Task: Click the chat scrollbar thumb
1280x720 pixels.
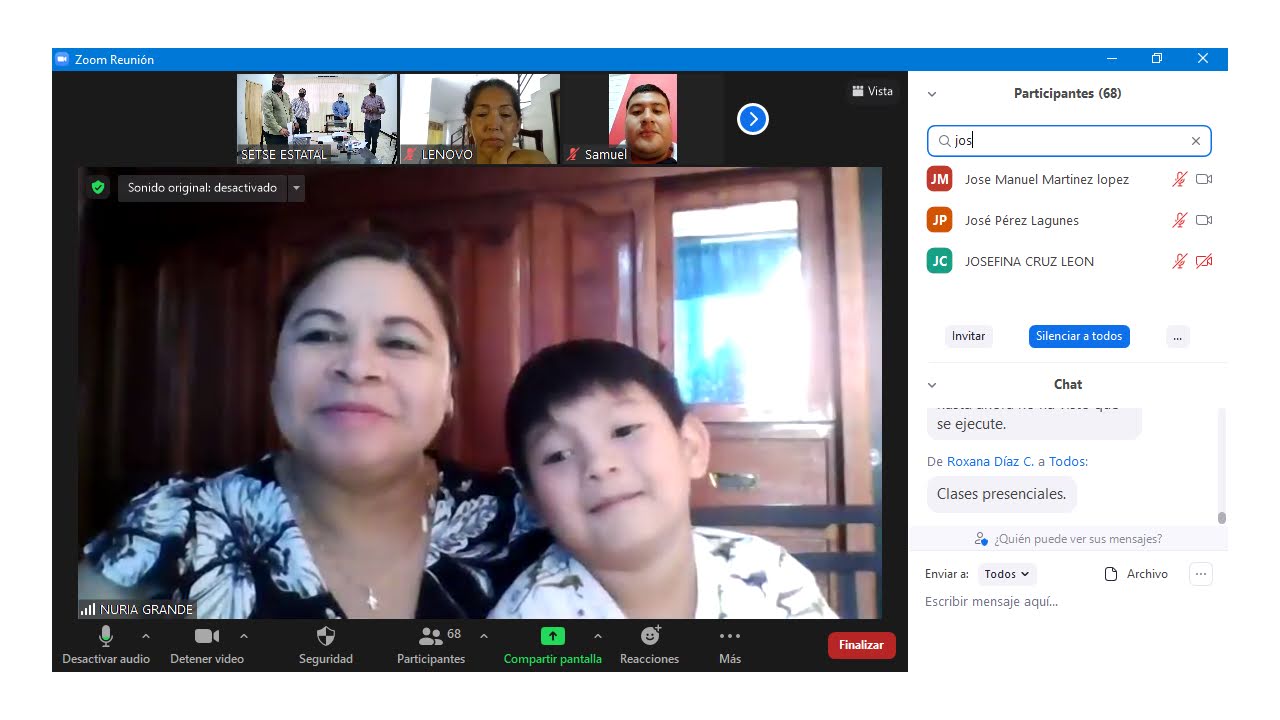Action: coord(1221,517)
